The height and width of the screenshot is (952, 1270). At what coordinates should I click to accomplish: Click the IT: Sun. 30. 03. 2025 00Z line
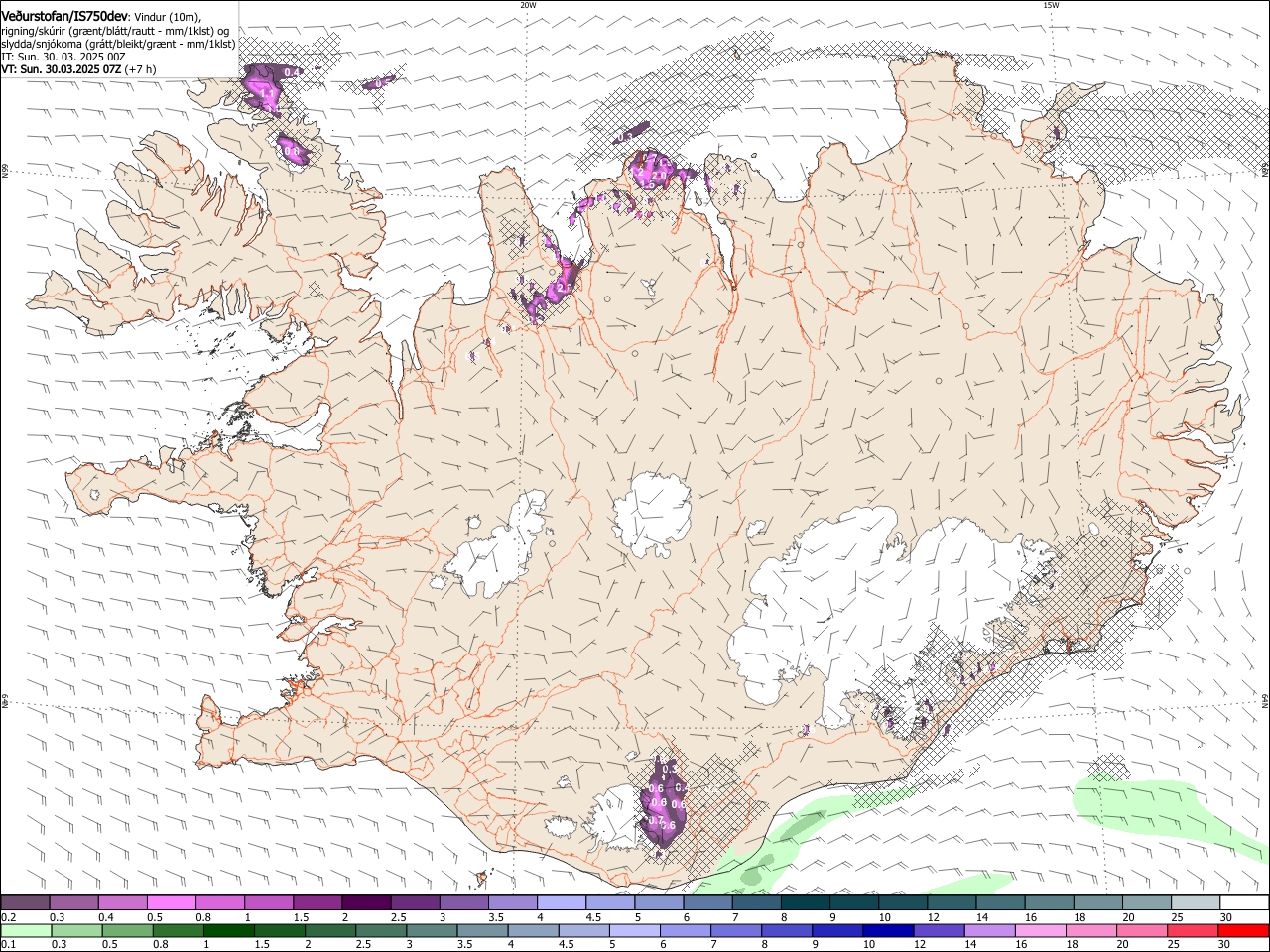tap(63, 57)
